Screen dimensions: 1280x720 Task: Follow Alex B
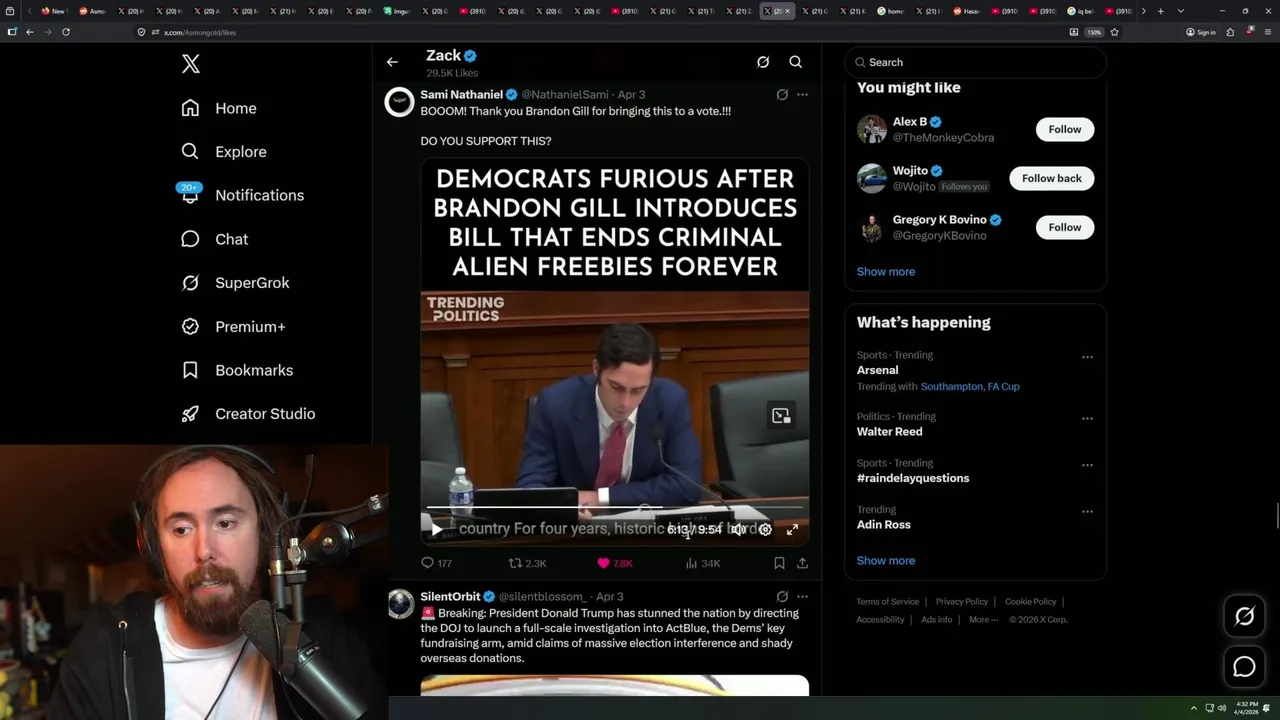pyautogui.click(x=1065, y=129)
